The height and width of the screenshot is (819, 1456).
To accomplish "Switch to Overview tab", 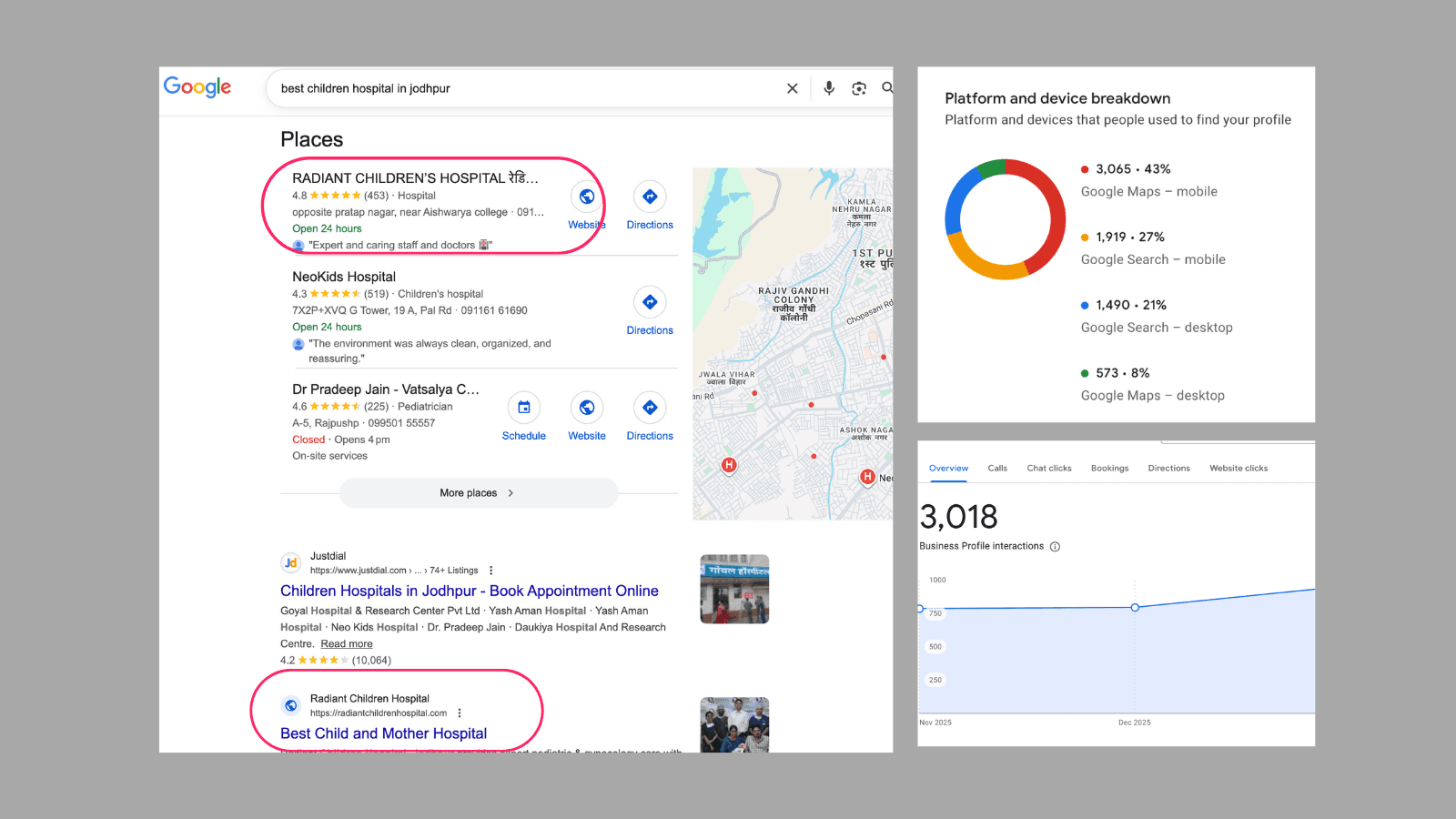I will click(x=948, y=469).
